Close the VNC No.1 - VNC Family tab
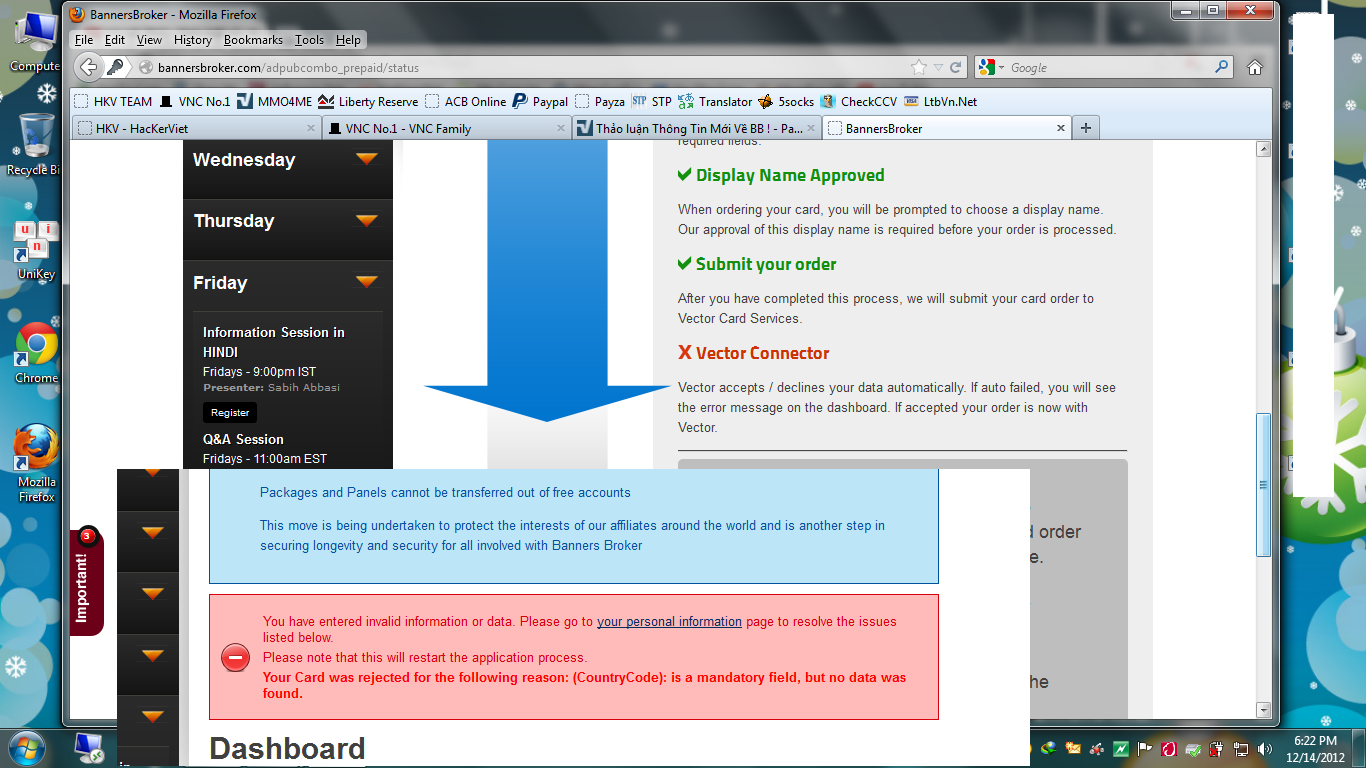1366x768 pixels. coord(560,128)
